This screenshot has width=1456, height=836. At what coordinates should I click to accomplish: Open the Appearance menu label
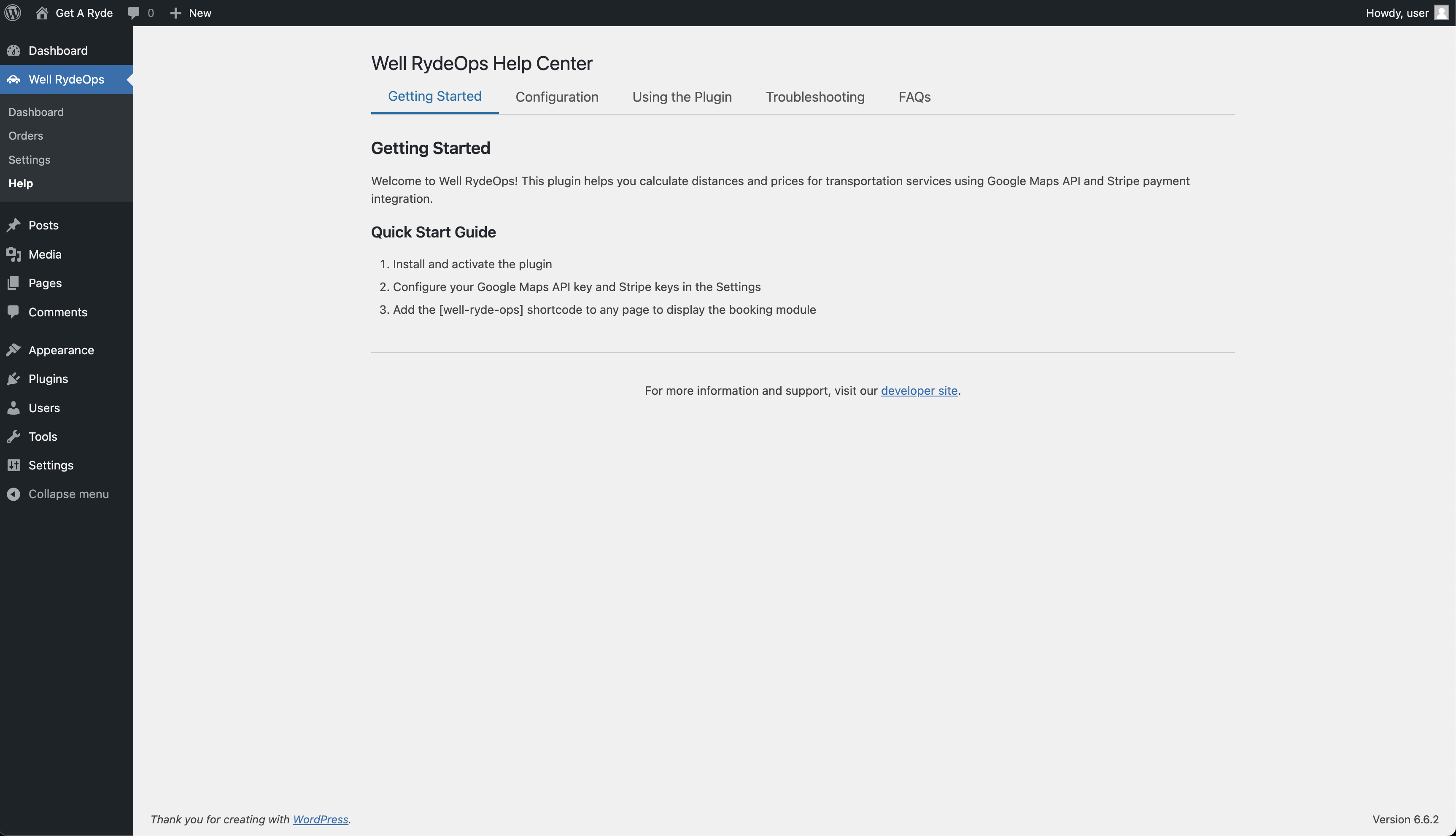tap(62, 350)
